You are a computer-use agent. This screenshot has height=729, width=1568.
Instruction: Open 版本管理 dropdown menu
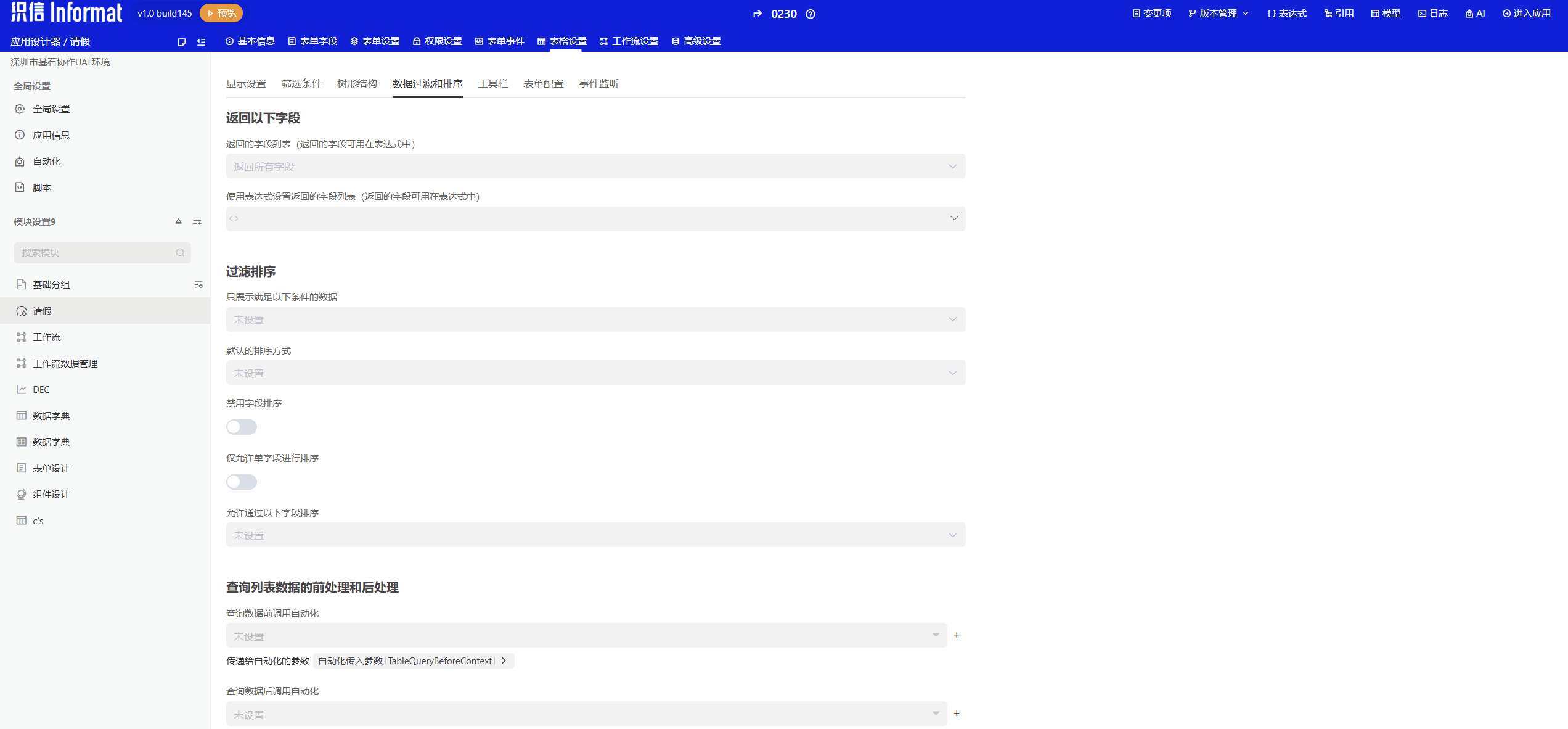coord(1218,14)
